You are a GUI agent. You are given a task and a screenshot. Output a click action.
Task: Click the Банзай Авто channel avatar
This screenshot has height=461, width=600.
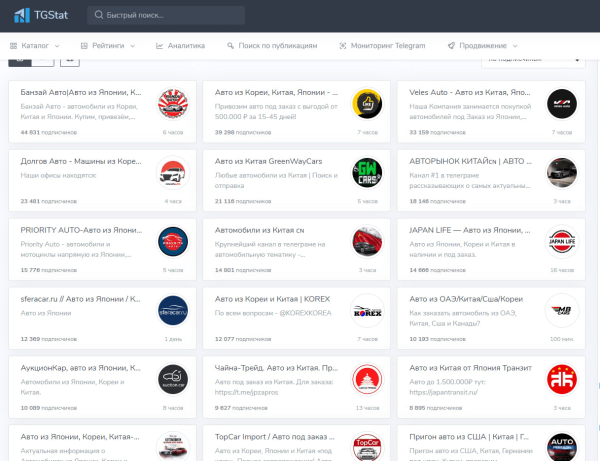[x=173, y=104]
